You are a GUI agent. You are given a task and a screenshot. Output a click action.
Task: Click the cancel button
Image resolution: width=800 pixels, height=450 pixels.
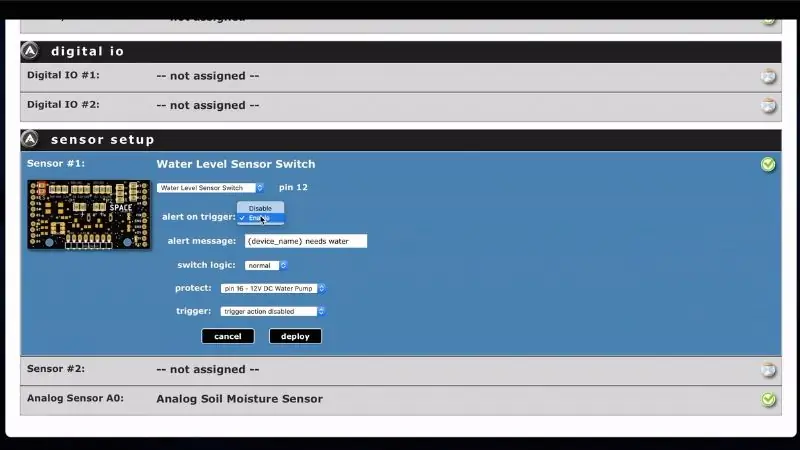coord(228,336)
